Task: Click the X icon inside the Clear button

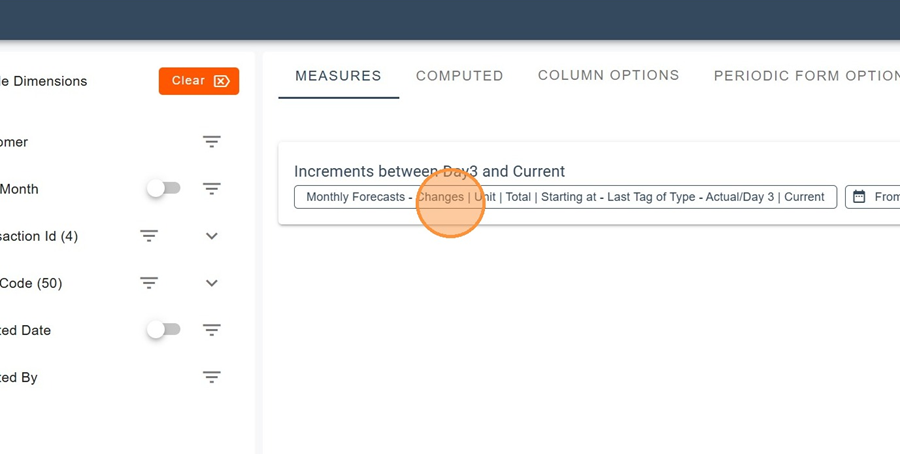Action: (x=222, y=81)
